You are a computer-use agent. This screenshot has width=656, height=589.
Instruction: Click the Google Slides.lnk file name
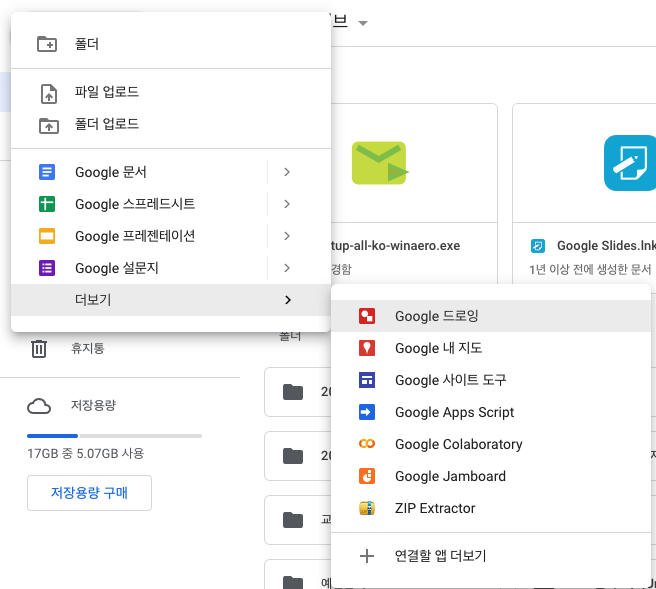pyautogui.click(x=606, y=246)
